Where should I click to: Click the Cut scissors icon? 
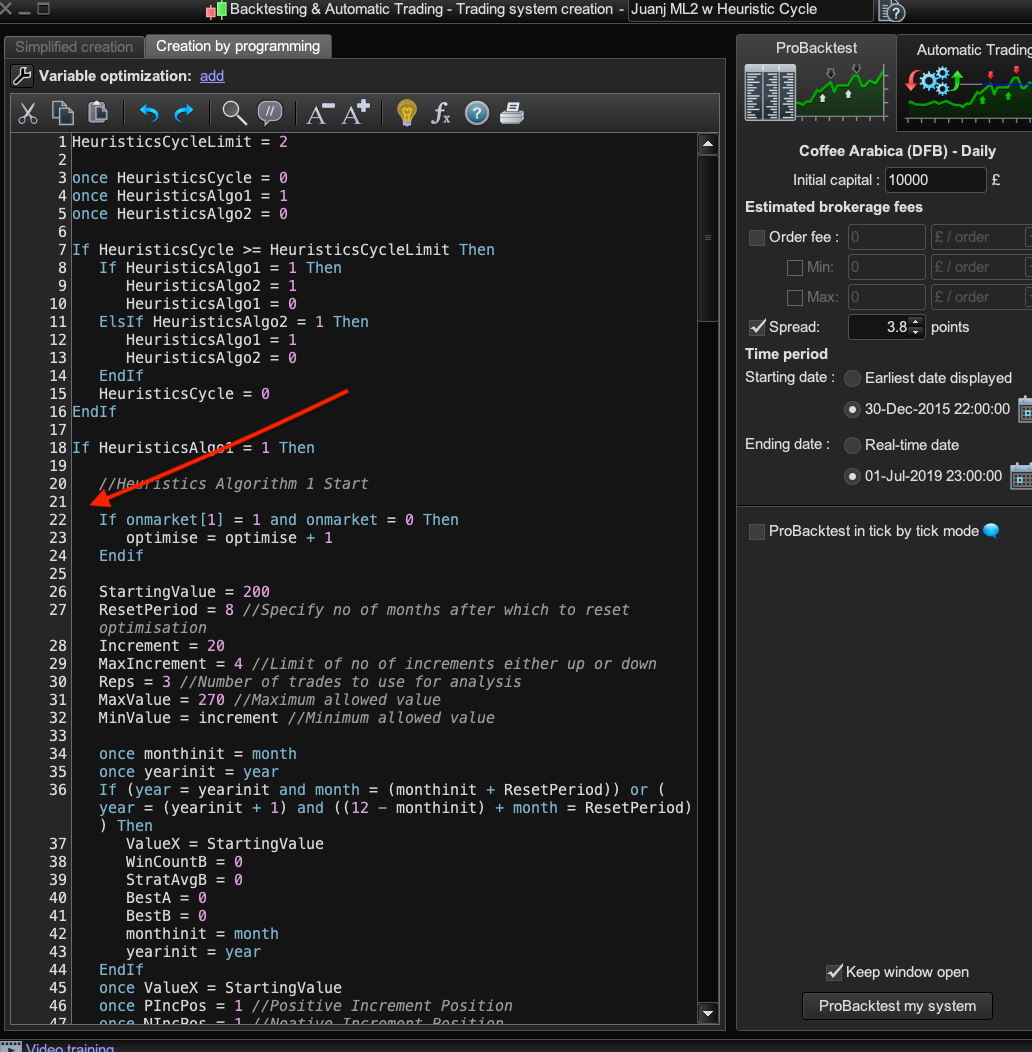pyautogui.click(x=28, y=113)
